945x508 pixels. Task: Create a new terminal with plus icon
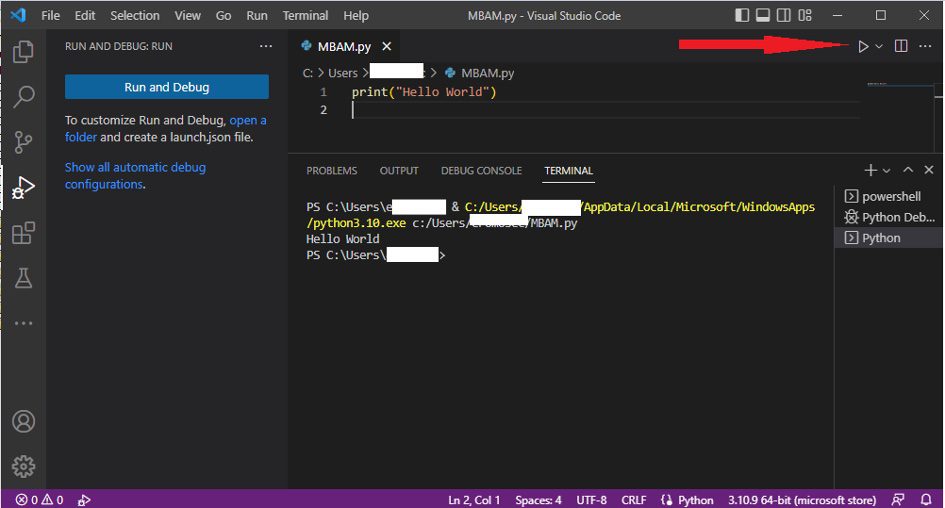pos(870,171)
